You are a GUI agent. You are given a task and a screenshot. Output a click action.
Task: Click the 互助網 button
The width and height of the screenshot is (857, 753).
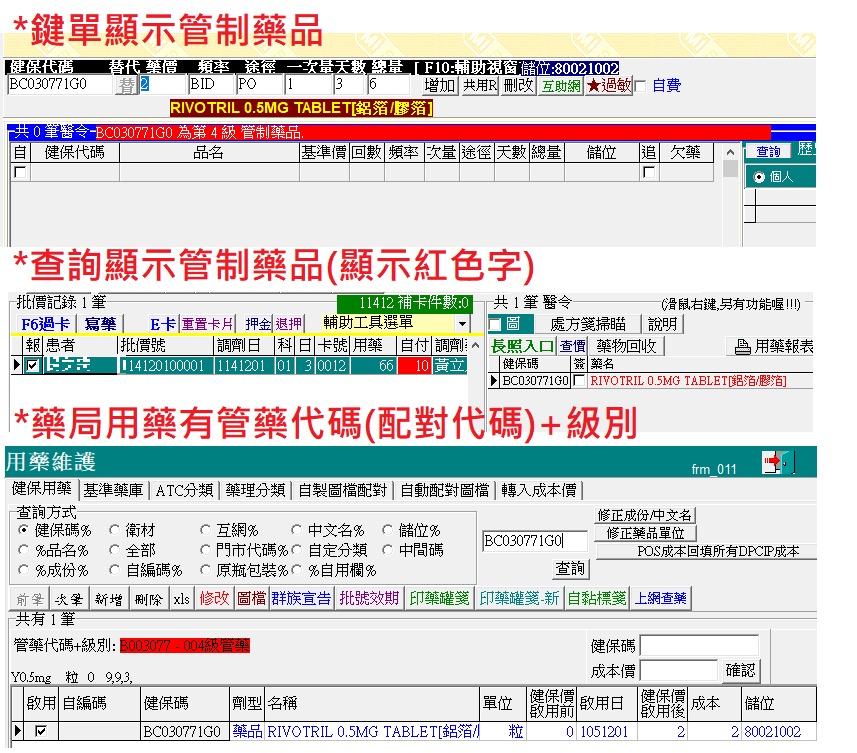point(561,86)
